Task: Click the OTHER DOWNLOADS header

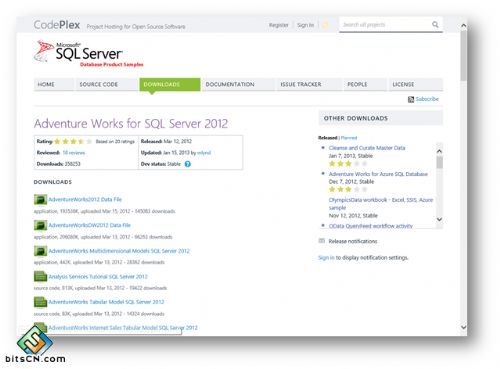Action: coord(381,118)
